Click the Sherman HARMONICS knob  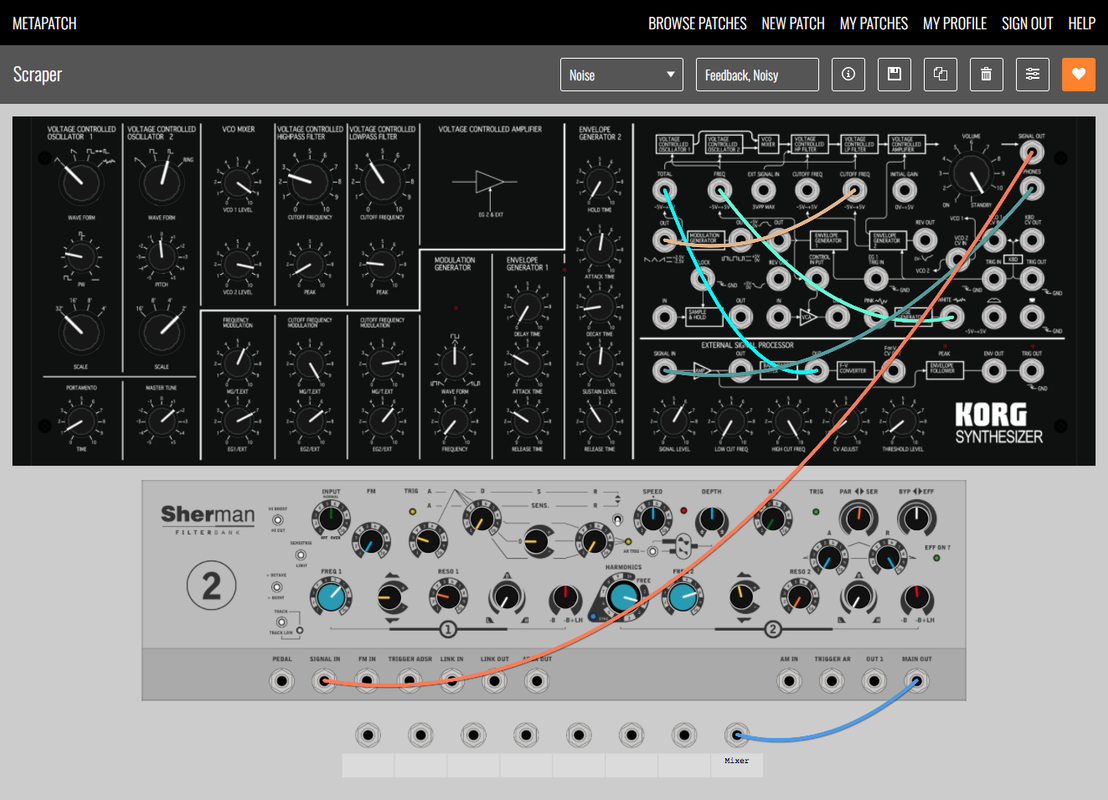tap(623, 598)
